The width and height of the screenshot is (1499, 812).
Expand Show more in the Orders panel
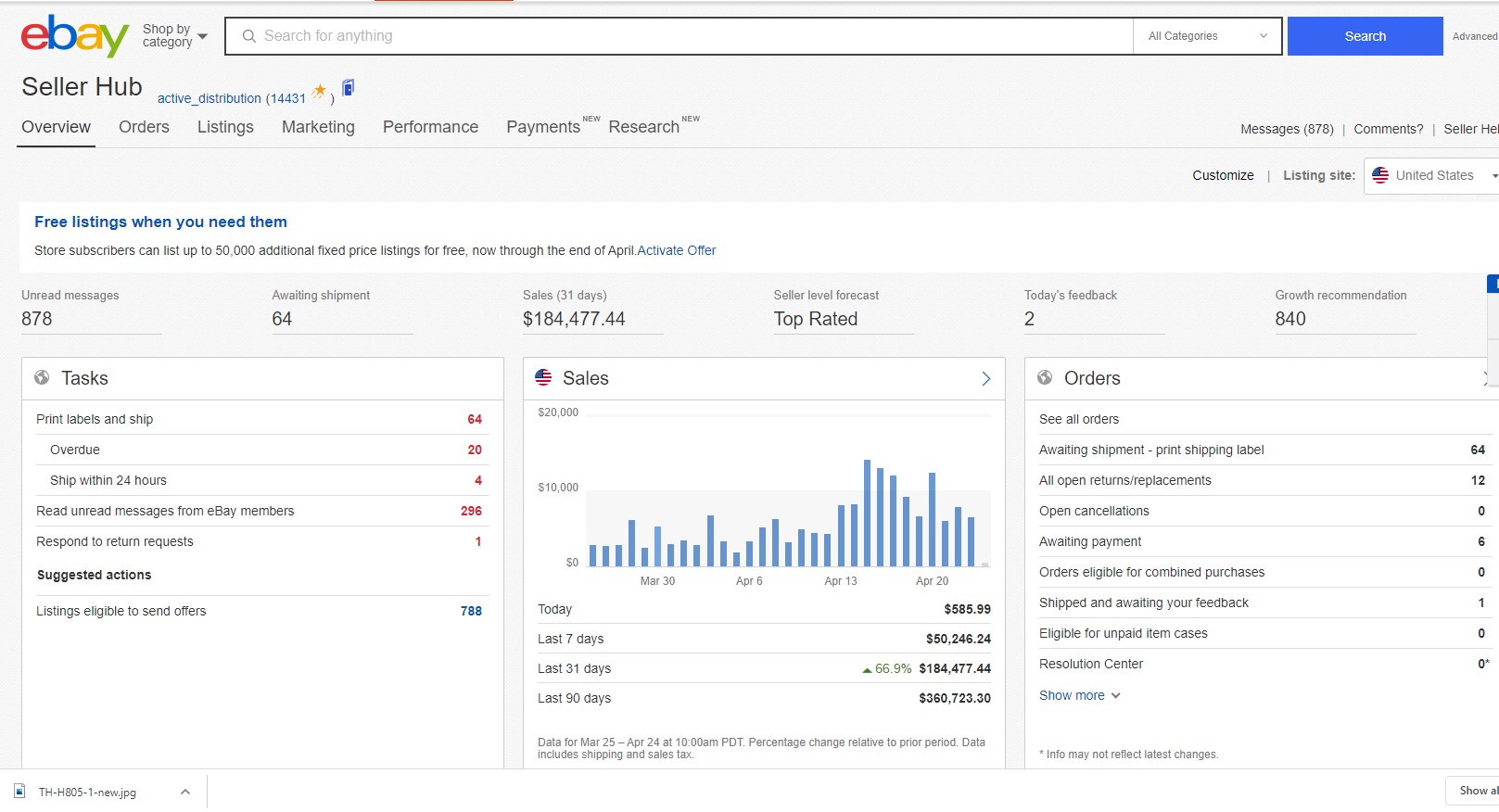[x=1080, y=695]
